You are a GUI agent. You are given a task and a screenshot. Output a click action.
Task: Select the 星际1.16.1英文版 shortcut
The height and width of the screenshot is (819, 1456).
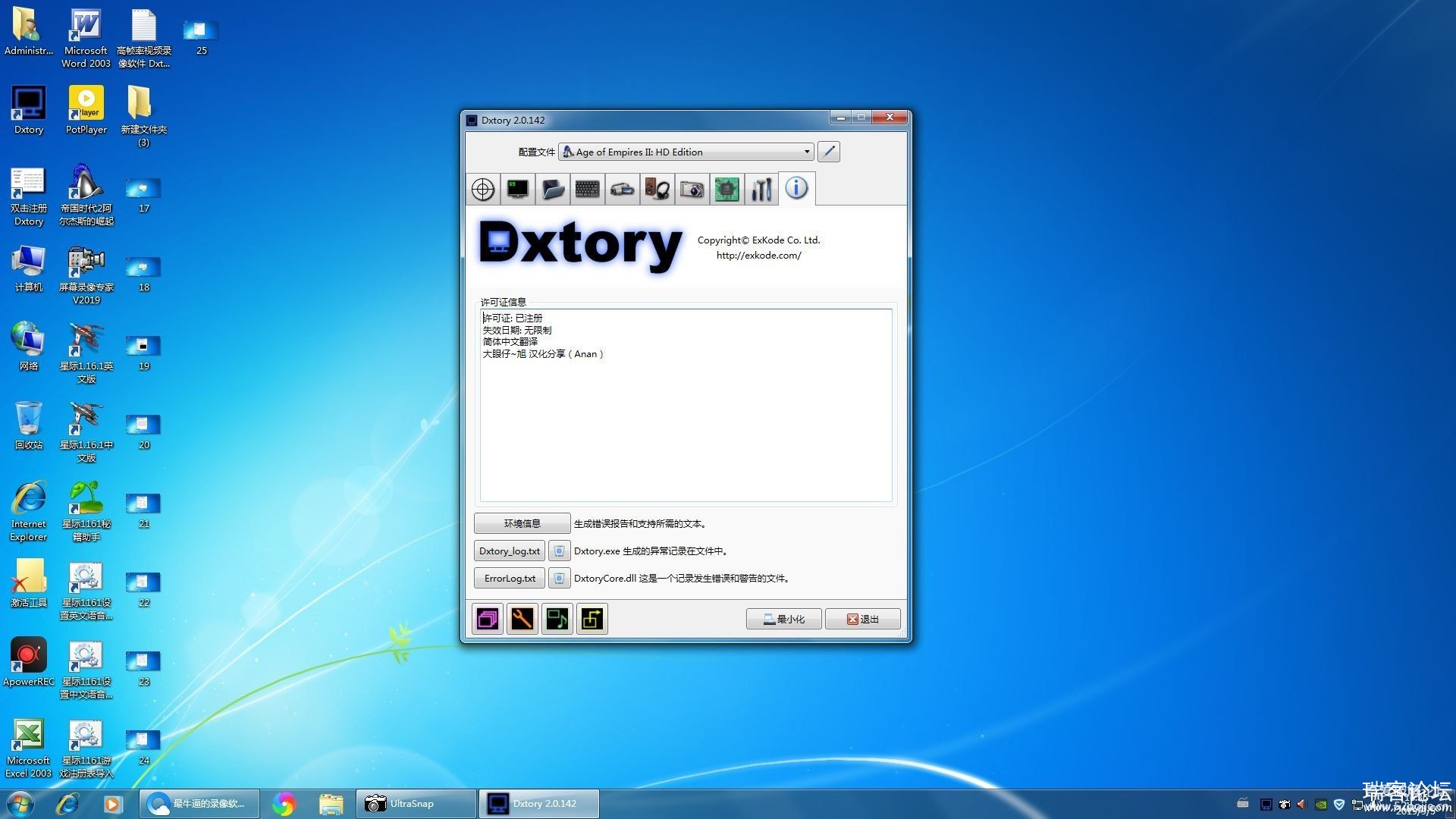[86, 353]
